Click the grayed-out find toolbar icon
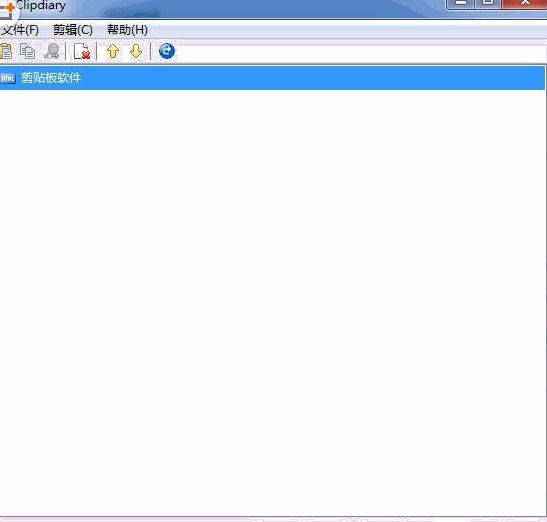Screen dimensions: 547x522 click(x=52, y=51)
